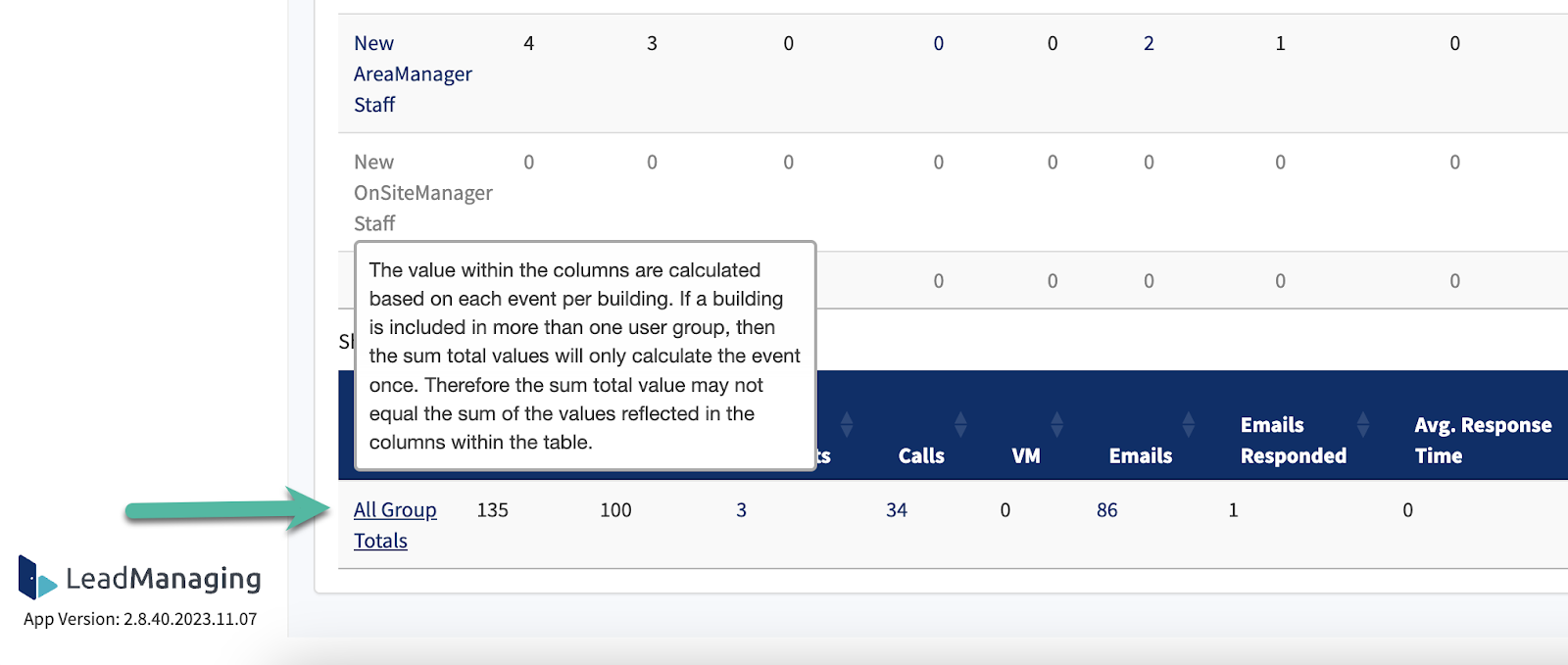Sort by the VM column arrows
The image size is (1568, 665).
(1056, 424)
